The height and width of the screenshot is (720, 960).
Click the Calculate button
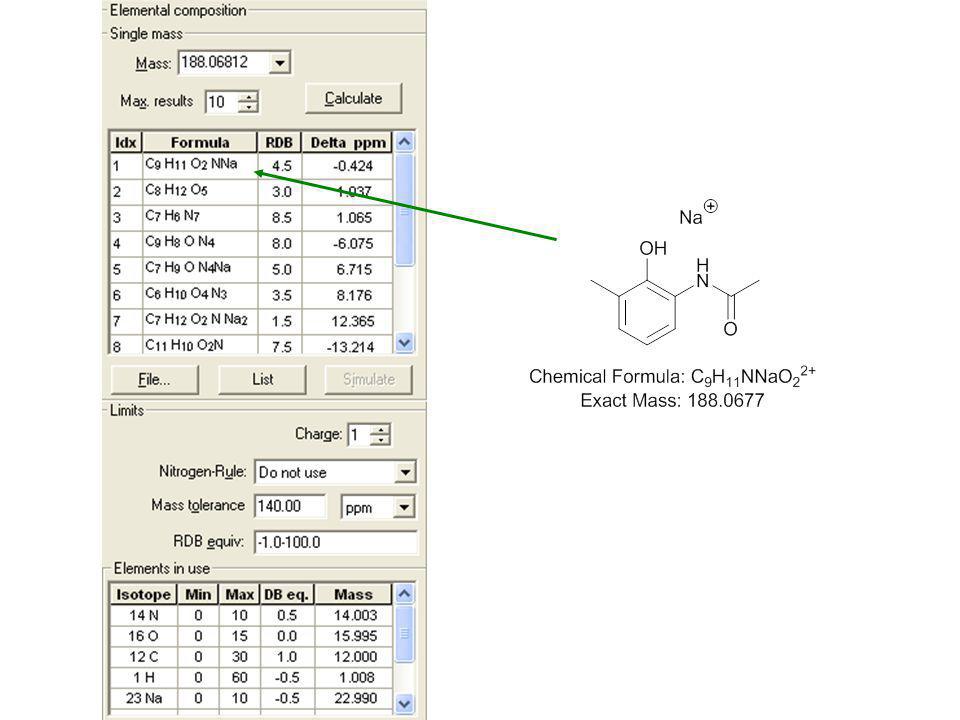[x=353, y=99]
